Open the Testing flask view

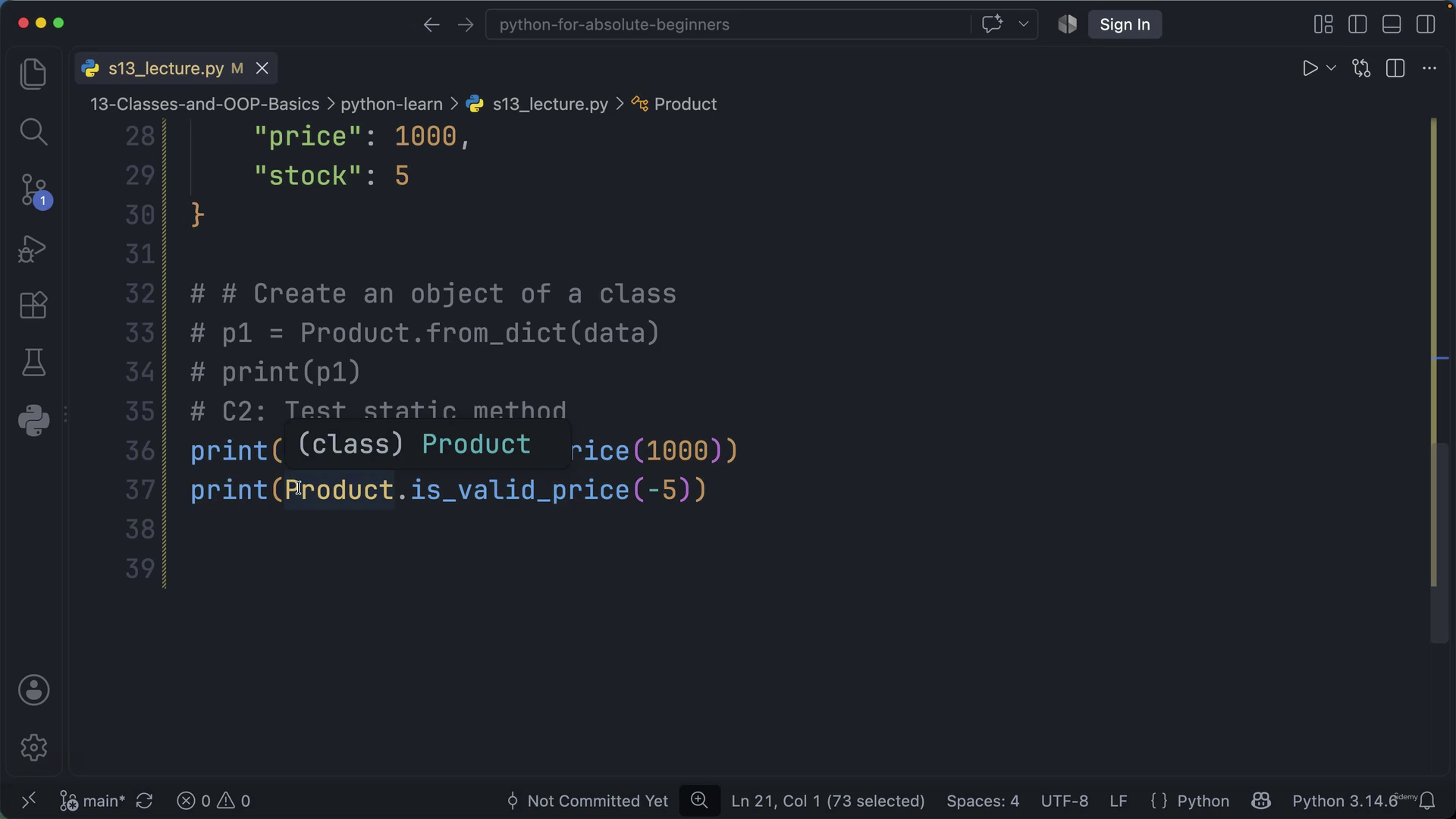click(x=33, y=362)
